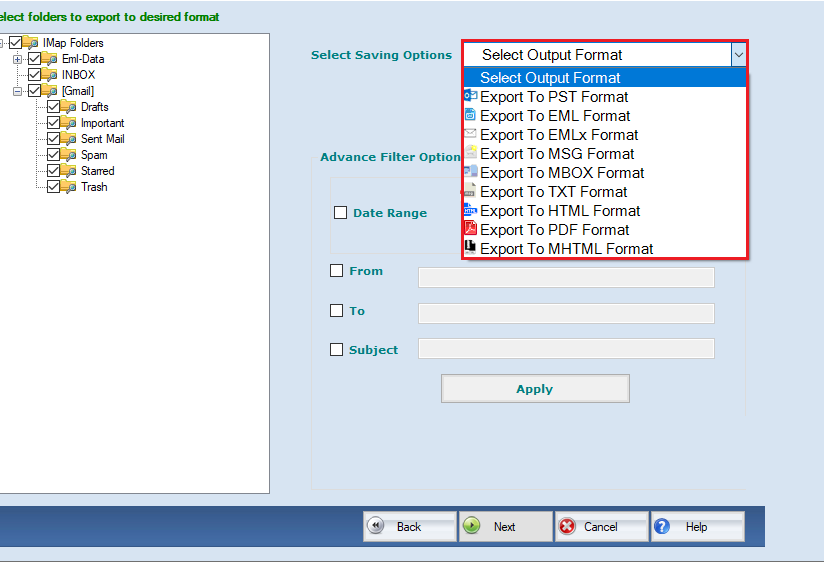
Task: Choose Export To PST Format
Action: pos(605,97)
